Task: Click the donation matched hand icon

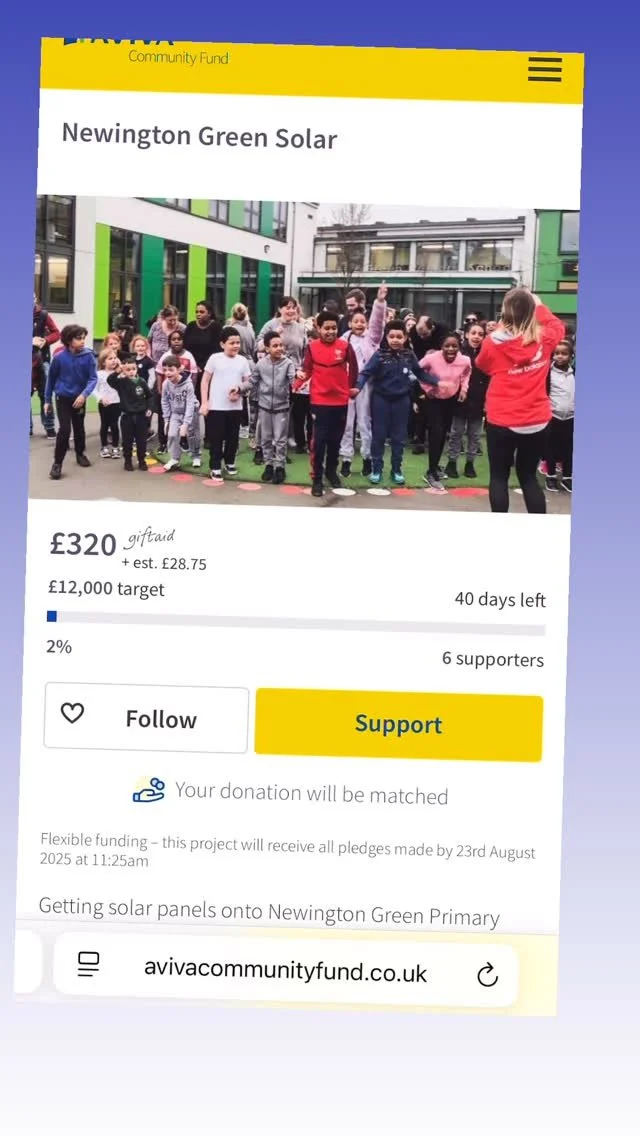Action: click(149, 790)
